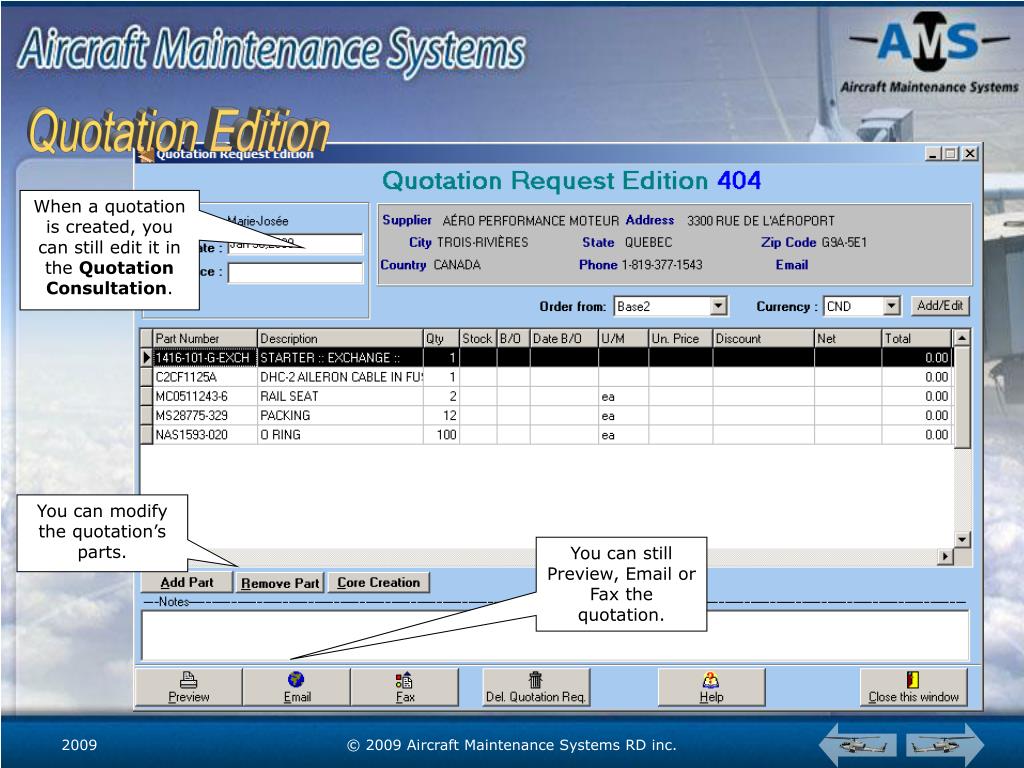Click supplier name AÉRO PERFORMANCE MOTEUR
1024x768 pixels.
[530, 221]
